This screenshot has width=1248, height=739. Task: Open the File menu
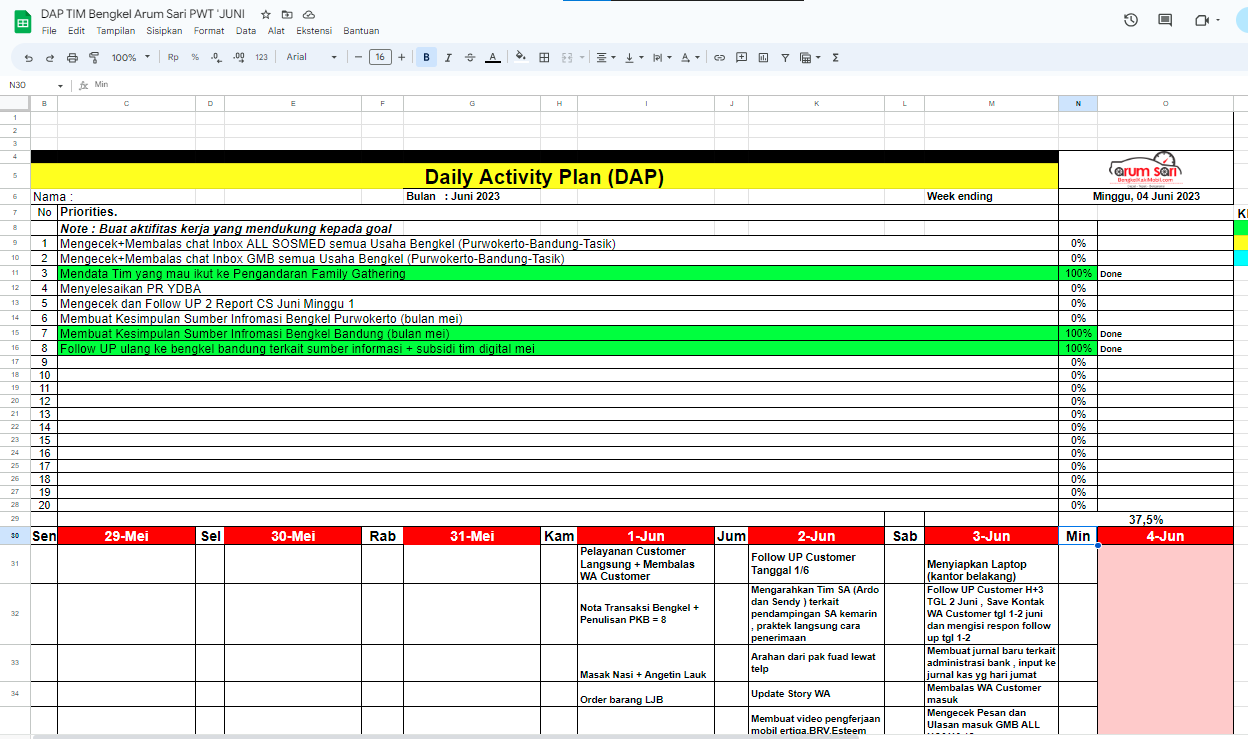[49, 31]
